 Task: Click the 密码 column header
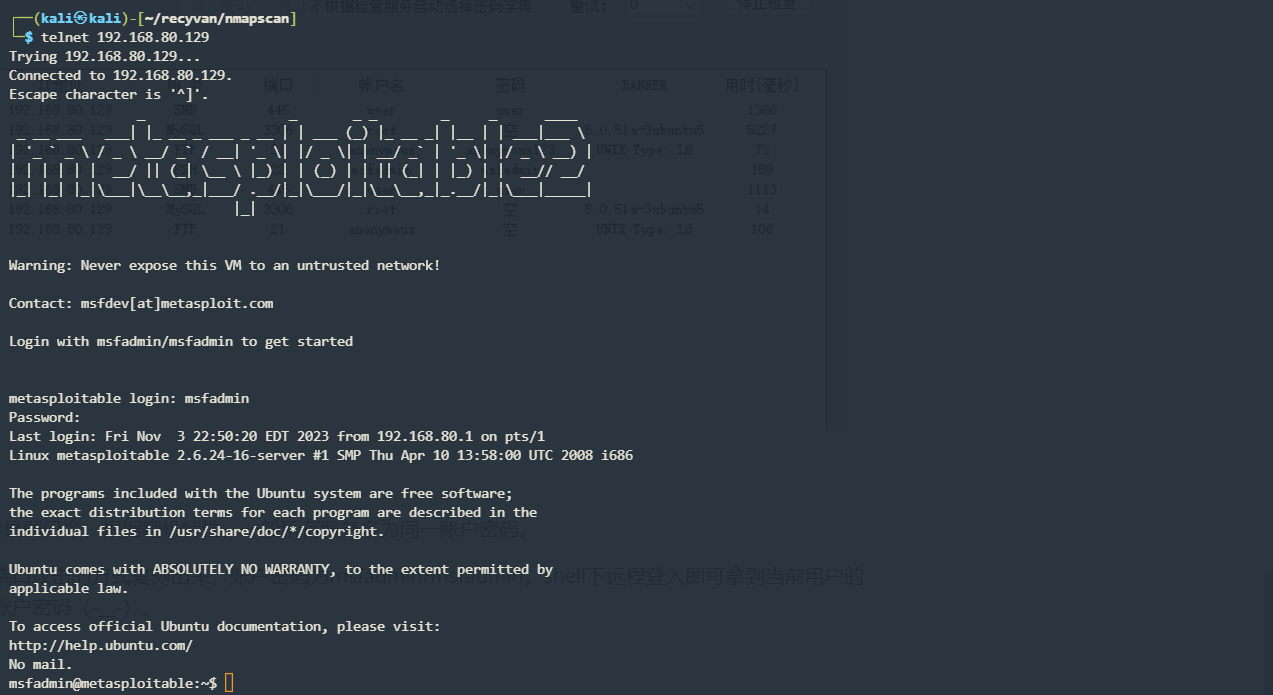[510, 85]
